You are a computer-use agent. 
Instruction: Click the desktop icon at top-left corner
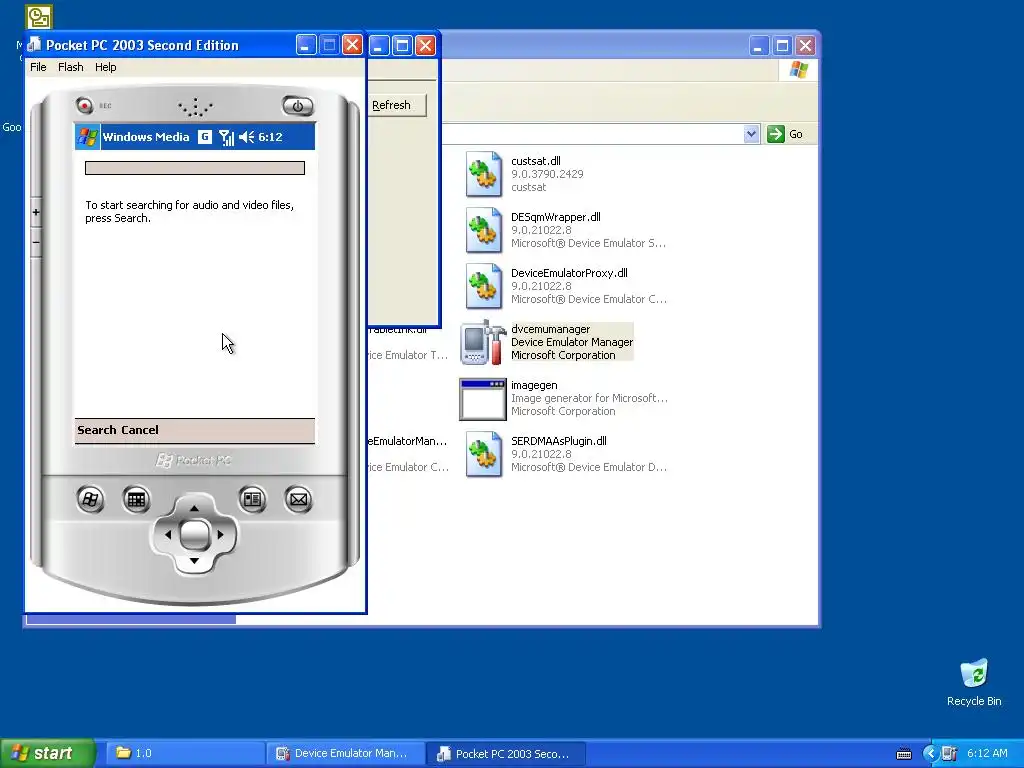[39, 17]
